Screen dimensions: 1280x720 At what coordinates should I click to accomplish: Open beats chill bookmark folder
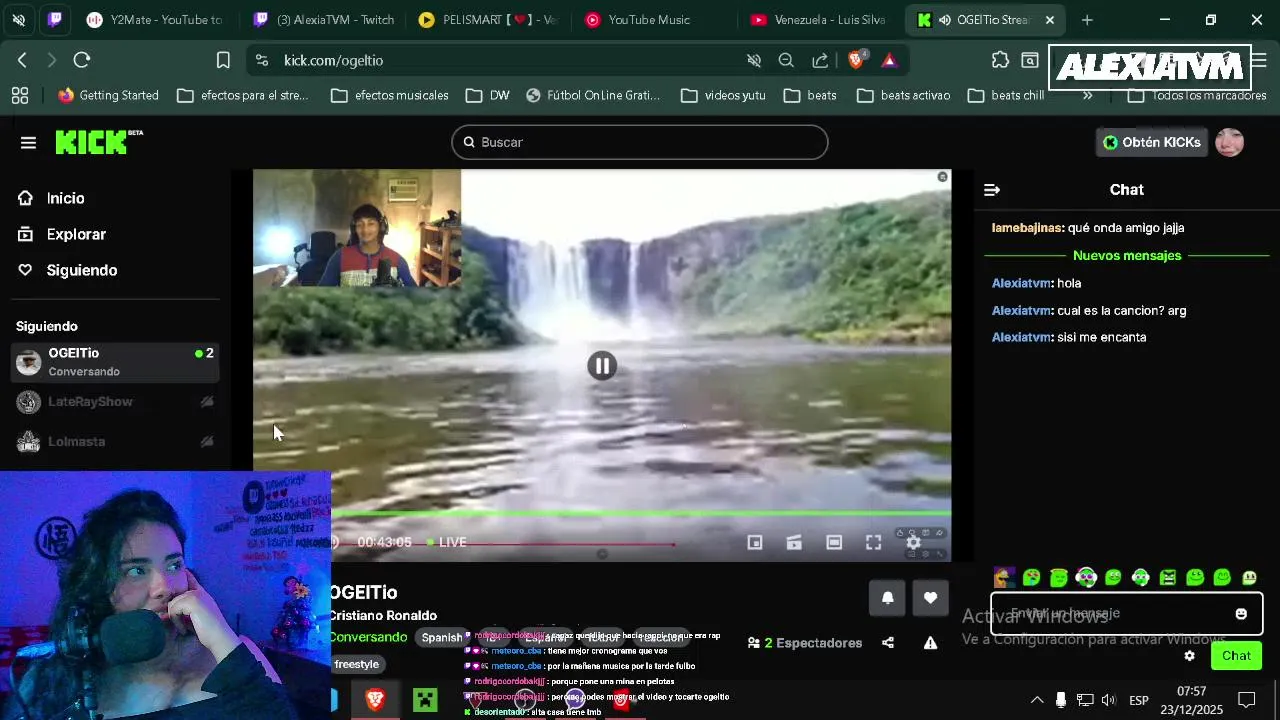pos(1006,96)
